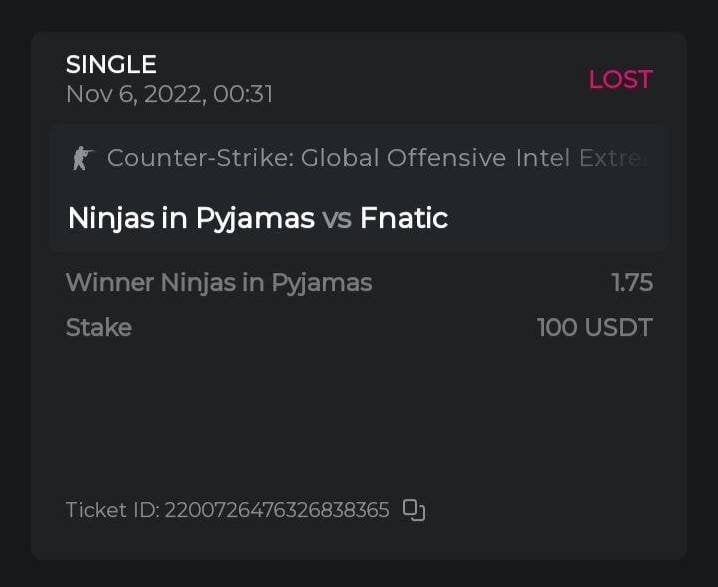Click the Nov 6, 2022, 00:31 timestamp

click(169, 95)
